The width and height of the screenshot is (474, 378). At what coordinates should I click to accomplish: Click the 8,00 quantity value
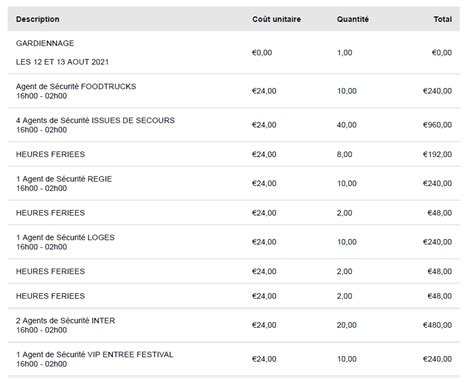[344, 154]
